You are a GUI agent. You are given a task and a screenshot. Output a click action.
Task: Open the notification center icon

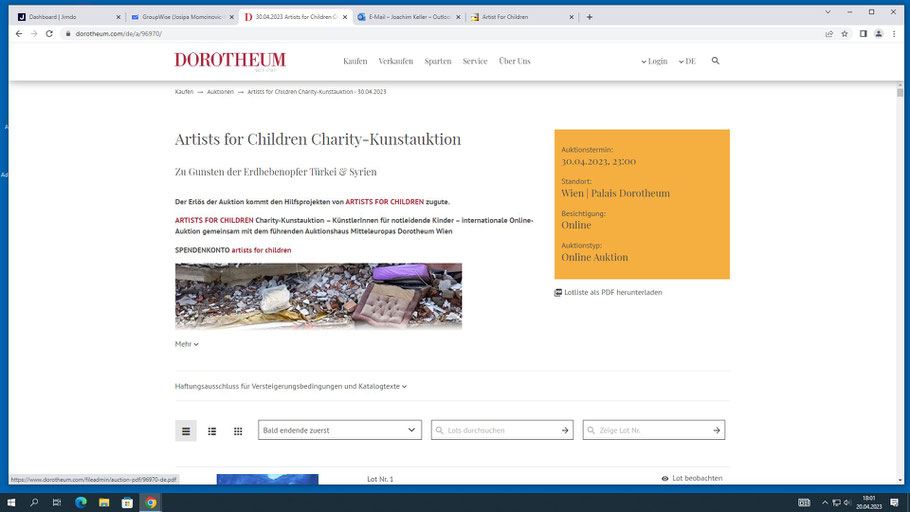(x=894, y=502)
